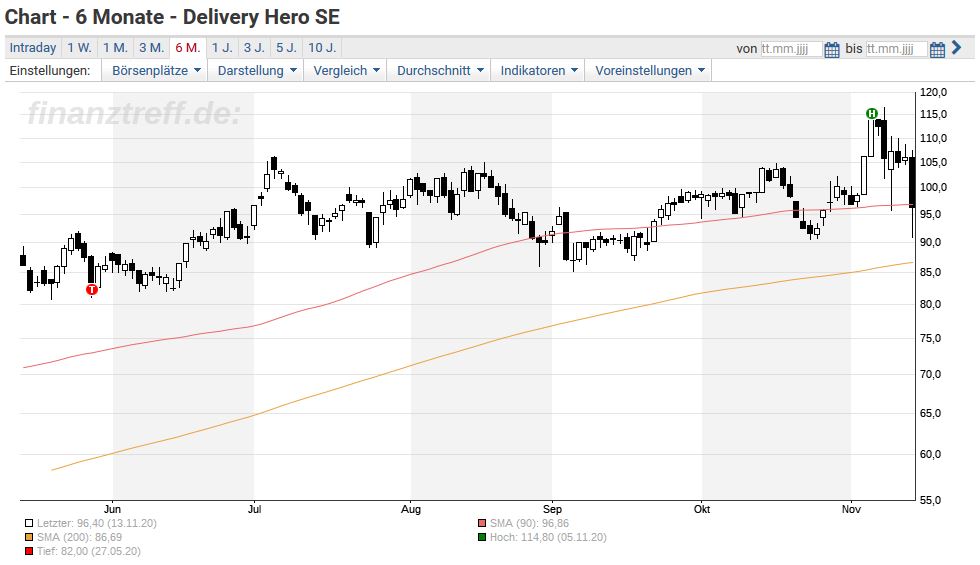Click the blue arrow to apply date range
The image size is (980, 565).
pos(956,48)
